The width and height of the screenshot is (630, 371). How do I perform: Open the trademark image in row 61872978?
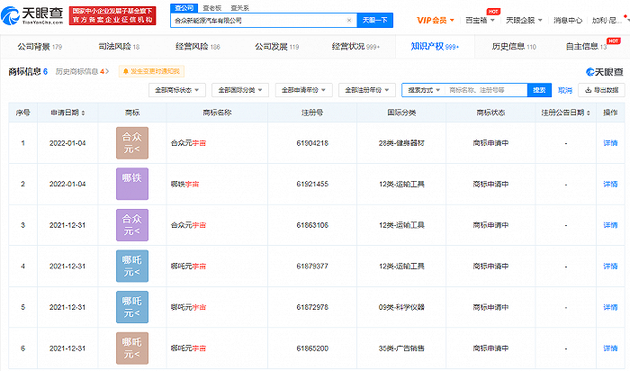pos(132,307)
